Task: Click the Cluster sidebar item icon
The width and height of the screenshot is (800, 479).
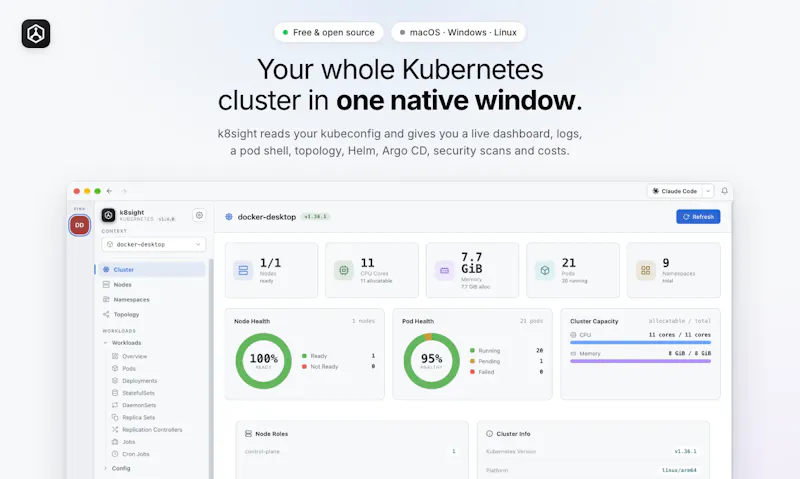Action: 106,269
